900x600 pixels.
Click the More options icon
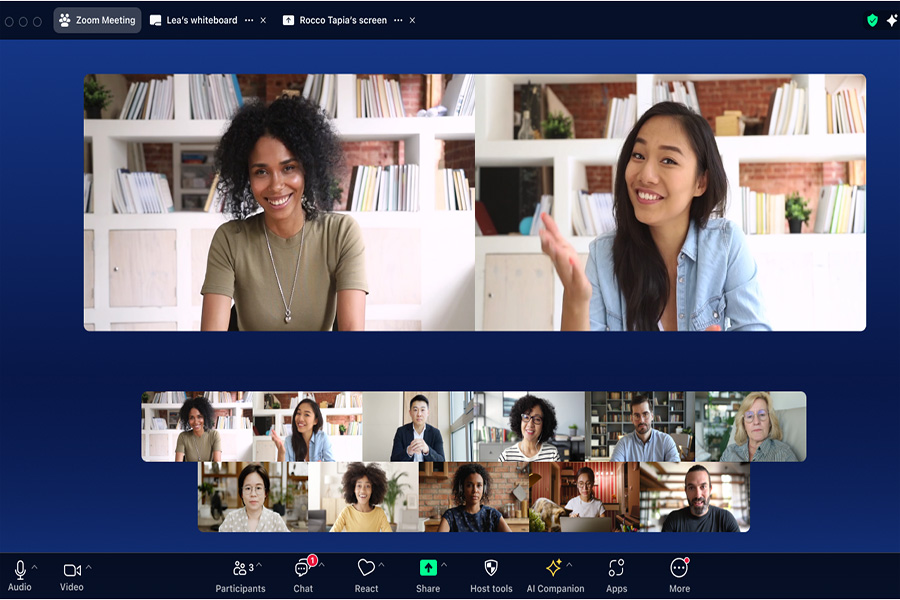point(679,568)
